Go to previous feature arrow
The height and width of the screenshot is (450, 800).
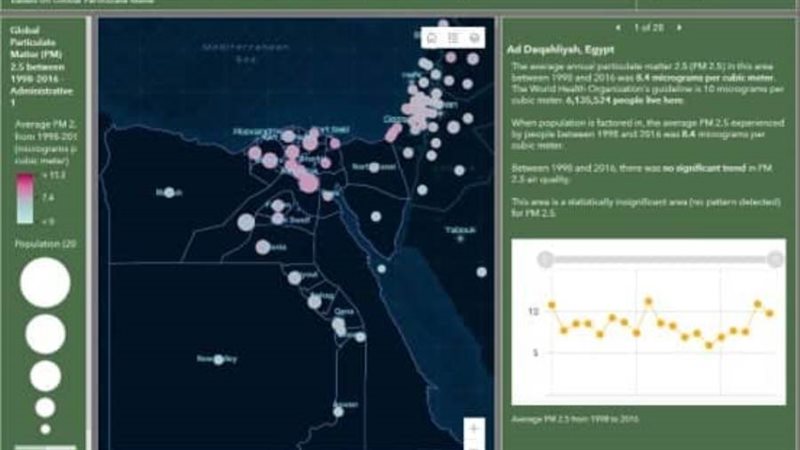pyautogui.click(x=618, y=27)
